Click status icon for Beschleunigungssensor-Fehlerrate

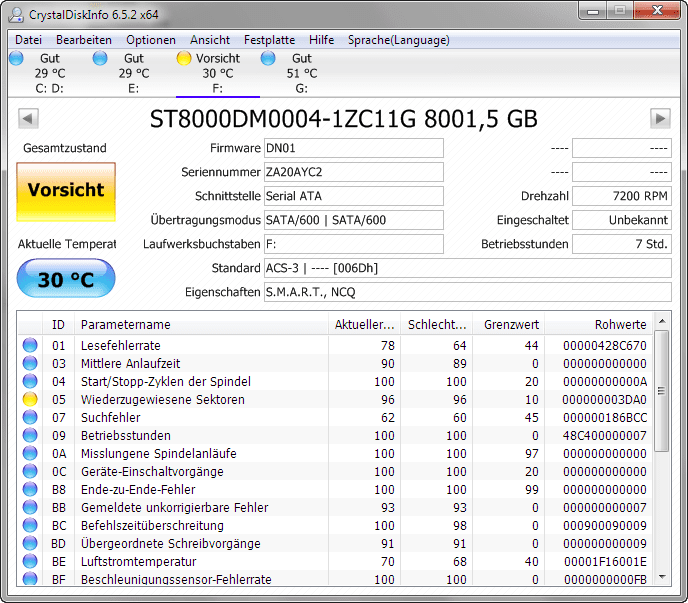(30, 579)
